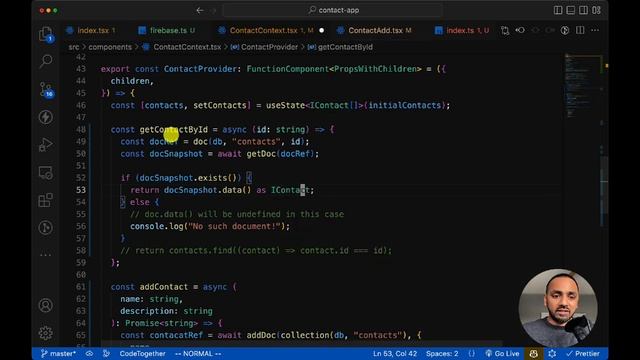Screen dimensions: 640x360
Task: Click Spaces: 2 indentation setting
Action: tap(442, 353)
